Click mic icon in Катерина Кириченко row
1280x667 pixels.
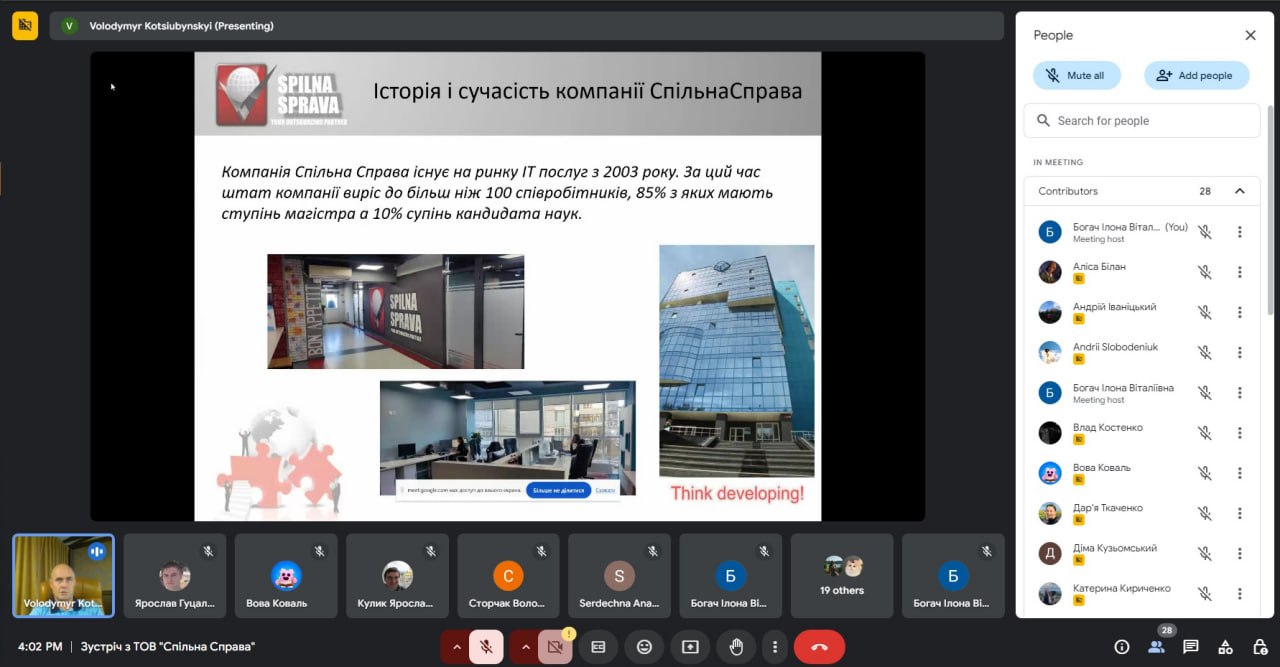pos(1206,593)
